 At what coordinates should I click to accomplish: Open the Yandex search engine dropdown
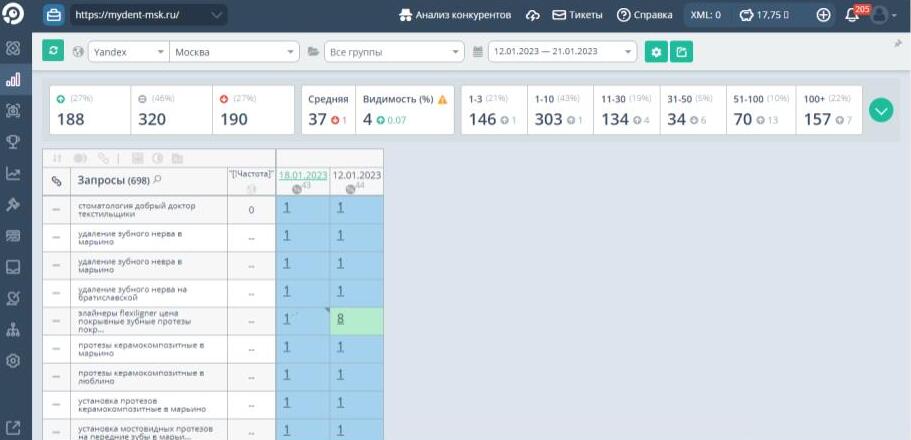coord(128,52)
